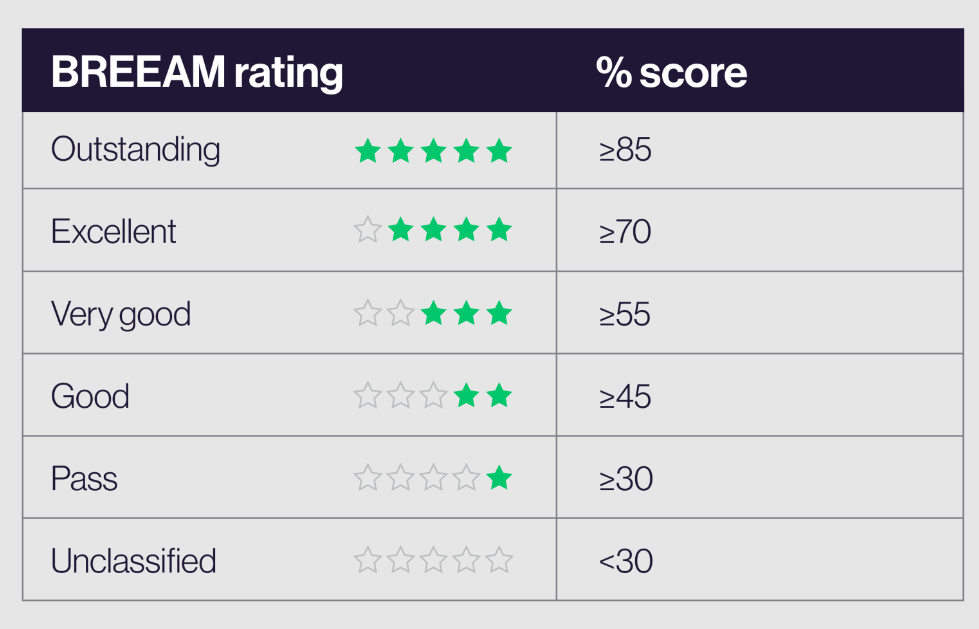Select the Outstanding rating label

pyautogui.click(x=135, y=150)
